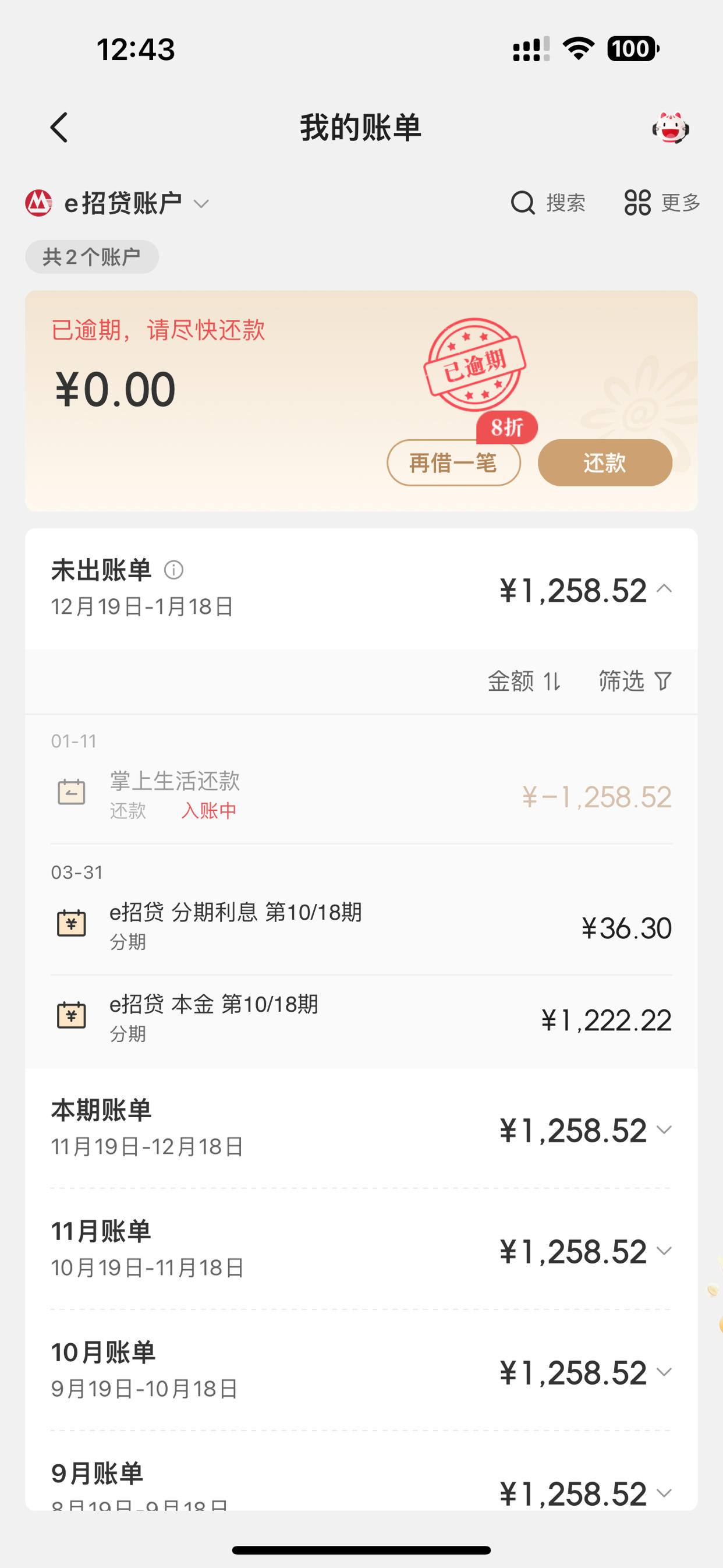Tap the 再借一笔 button
Viewport: 723px width, 1568px height.
coord(453,462)
